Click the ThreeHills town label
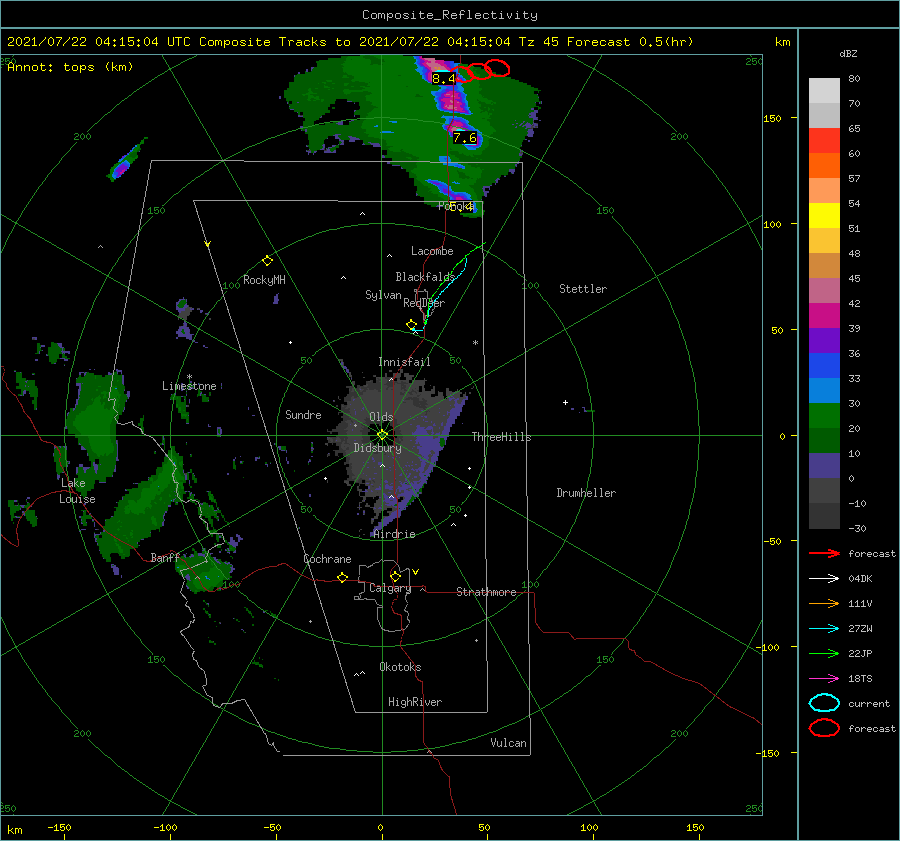Viewport: 900px width, 841px height. click(x=501, y=437)
